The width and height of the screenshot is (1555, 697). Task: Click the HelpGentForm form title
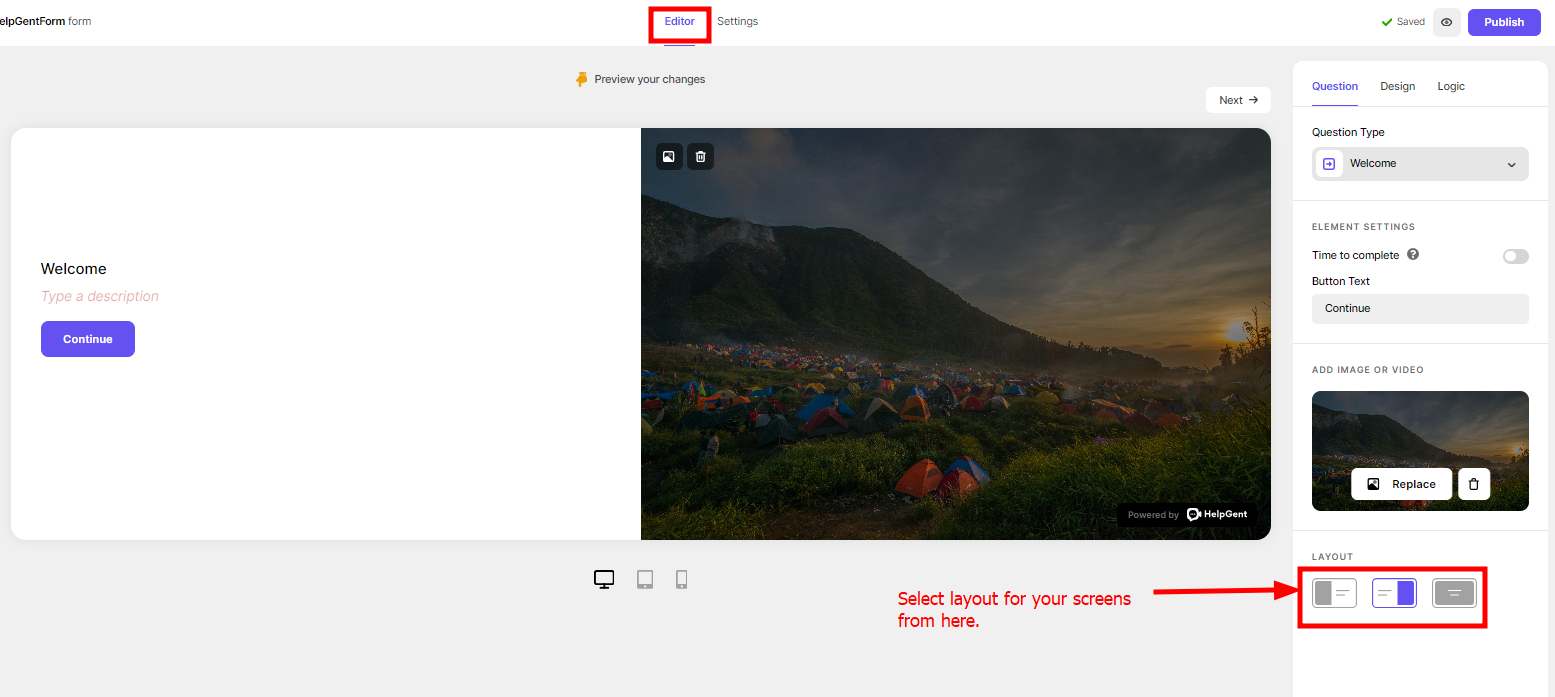pyautogui.click(x=45, y=21)
